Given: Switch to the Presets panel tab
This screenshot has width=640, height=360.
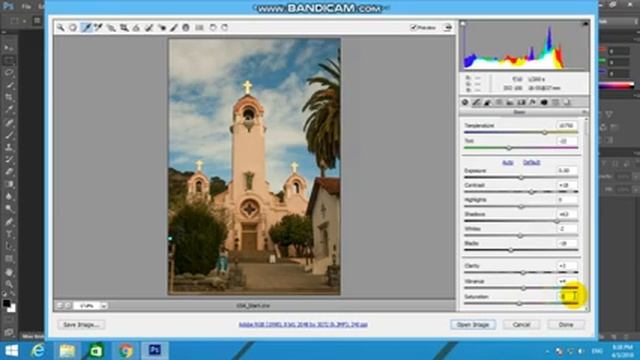Looking at the screenshot, I should pyautogui.click(x=556, y=102).
